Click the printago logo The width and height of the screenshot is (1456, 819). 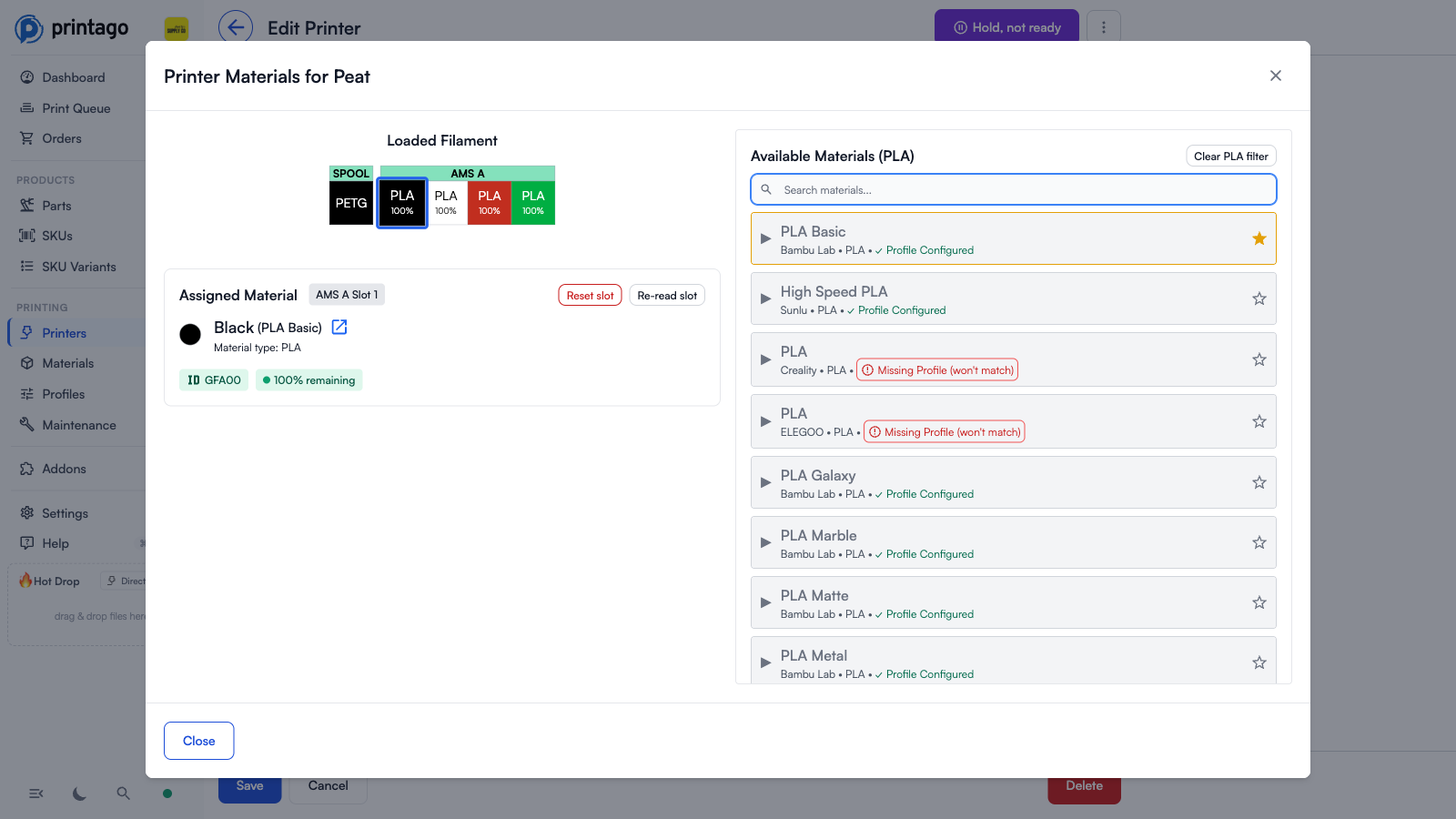[x=72, y=28]
